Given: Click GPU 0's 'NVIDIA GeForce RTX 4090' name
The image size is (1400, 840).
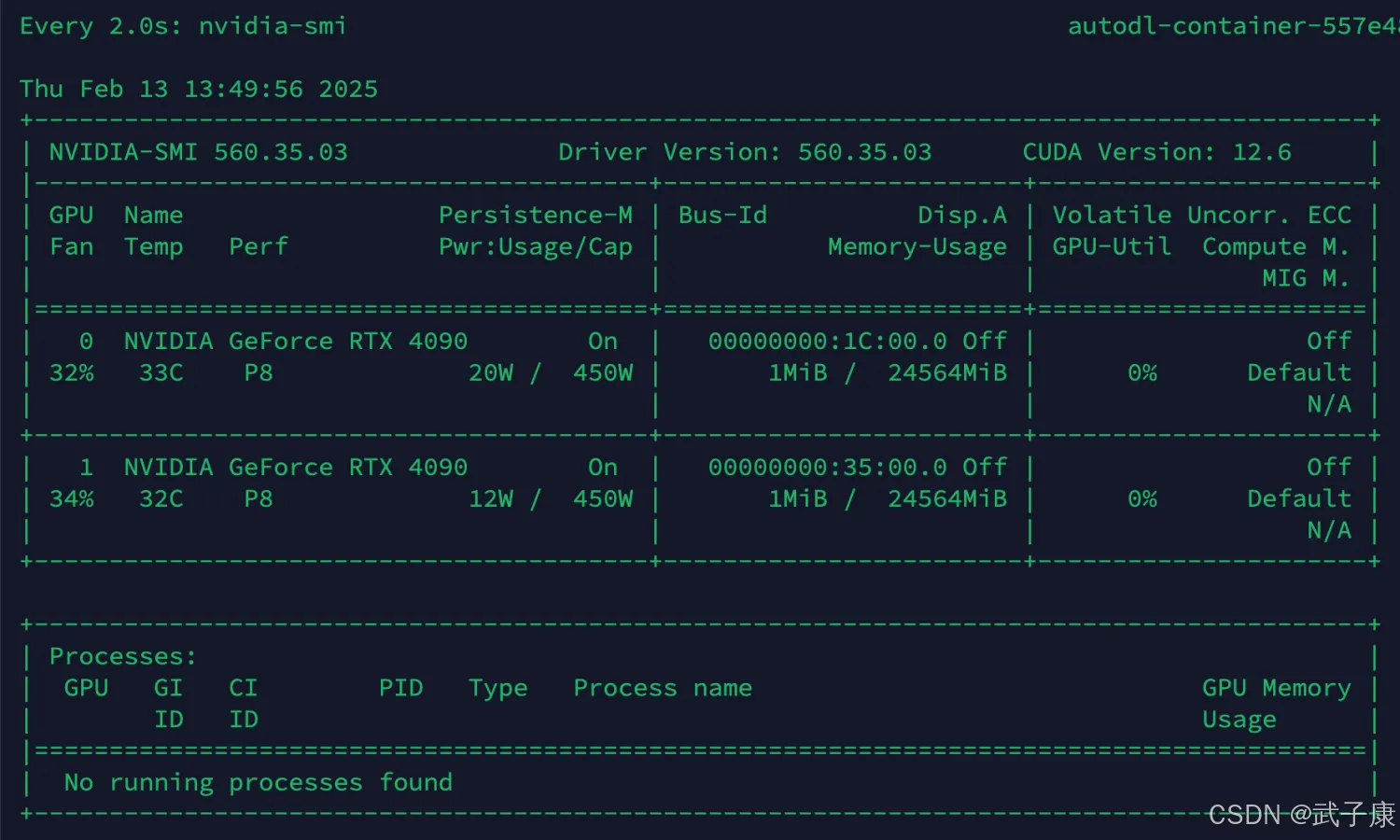Looking at the screenshot, I should [x=295, y=342].
